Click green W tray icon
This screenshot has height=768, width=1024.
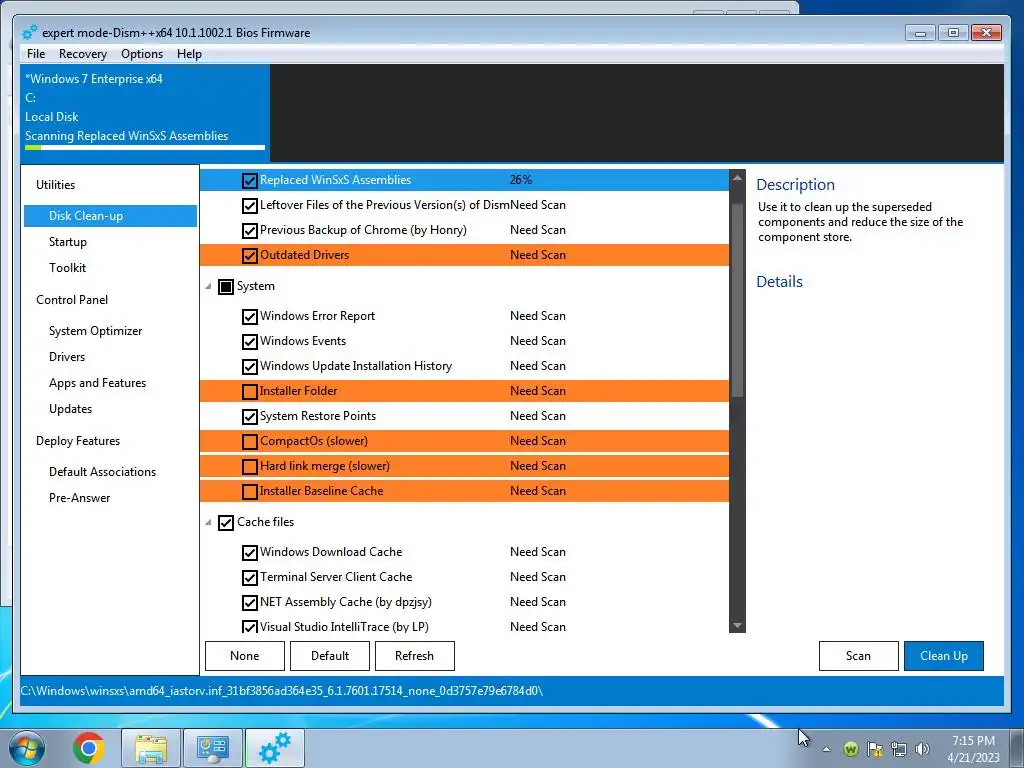850,750
